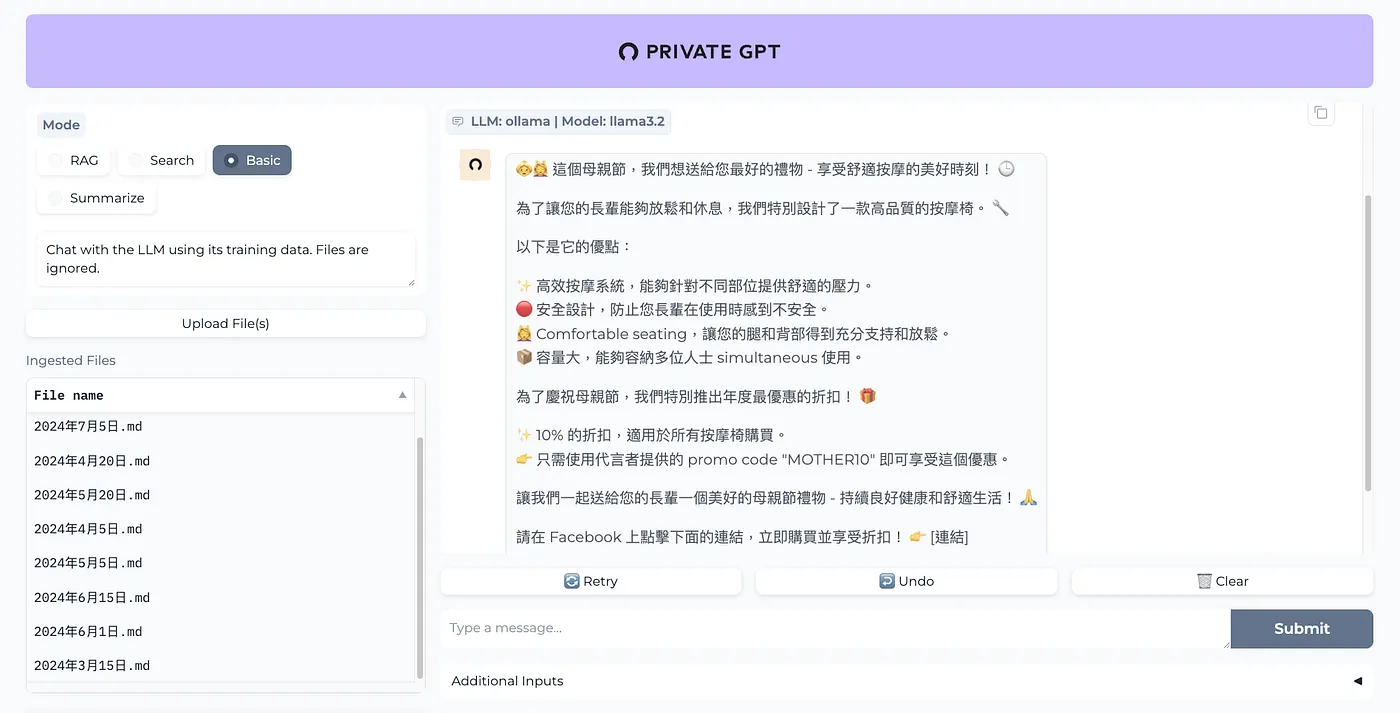This screenshot has height=713, width=1400.
Task: Click the bot avatar icon beside response
Action: [x=475, y=165]
